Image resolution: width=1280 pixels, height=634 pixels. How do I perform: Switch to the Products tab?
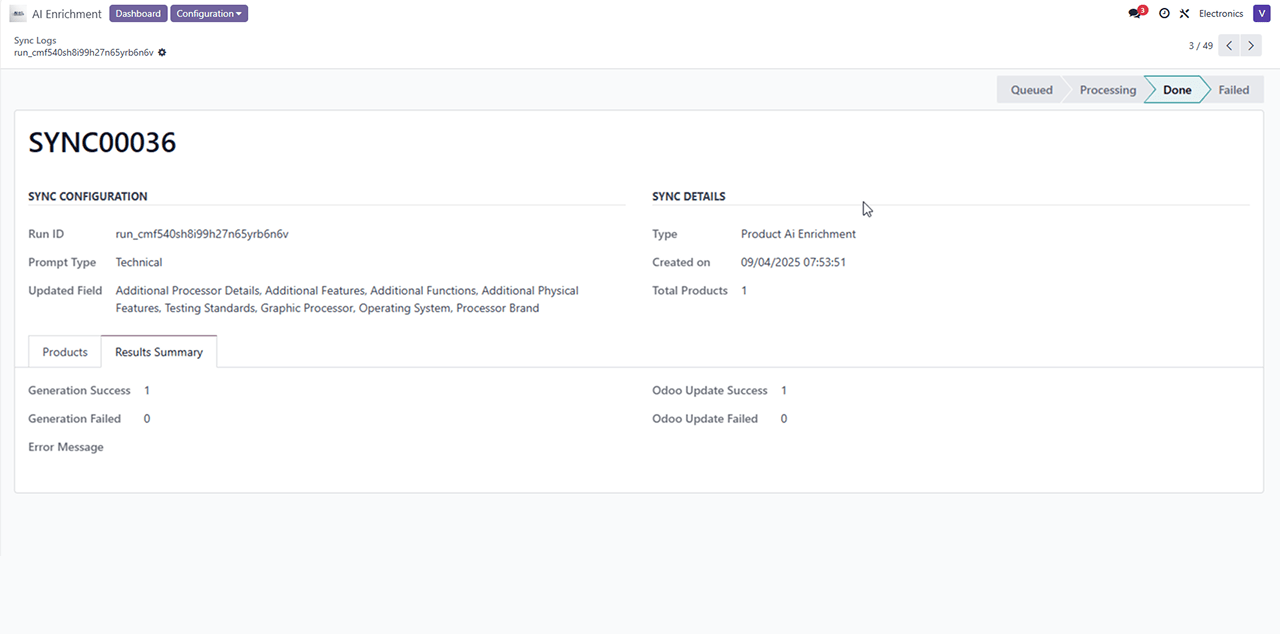pyautogui.click(x=65, y=352)
